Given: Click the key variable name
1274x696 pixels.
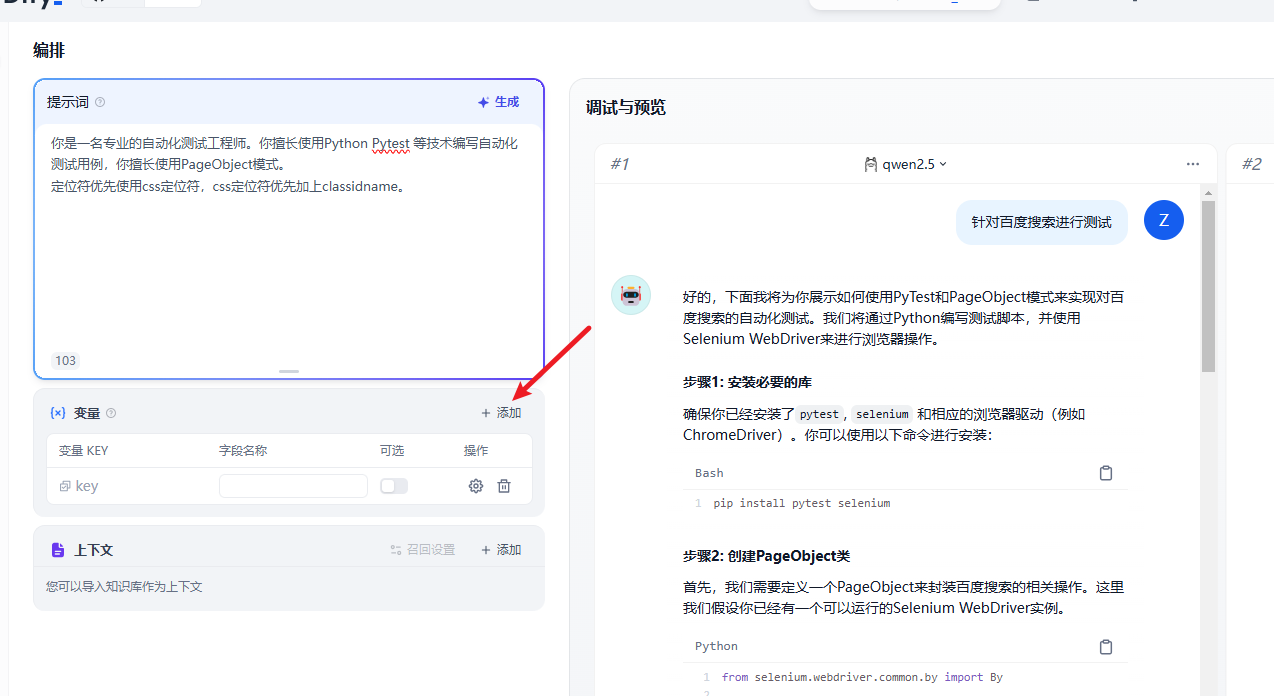Looking at the screenshot, I should pyautogui.click(x=87, y=486).
